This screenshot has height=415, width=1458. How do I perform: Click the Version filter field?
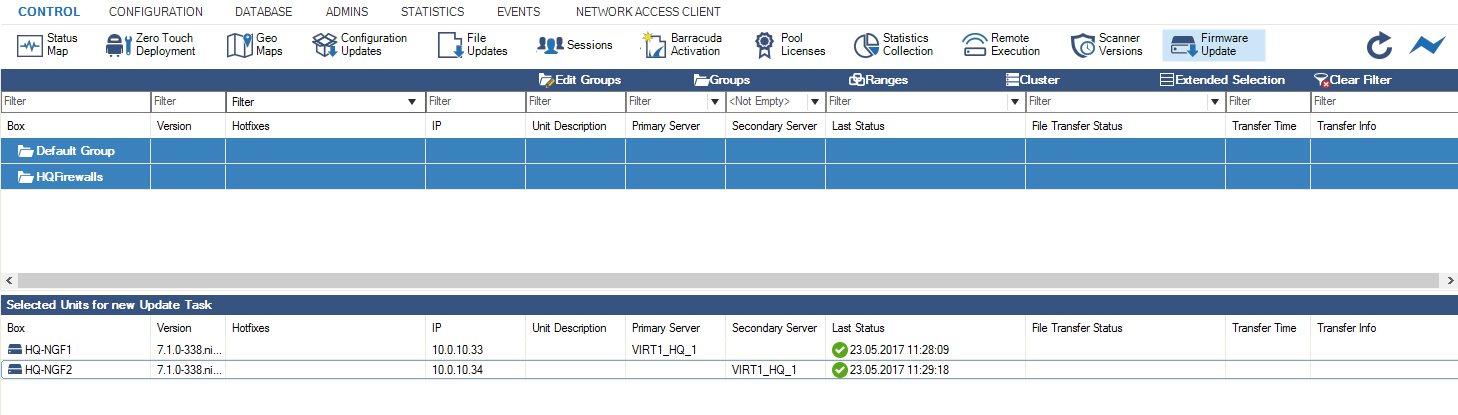point(188,102)
